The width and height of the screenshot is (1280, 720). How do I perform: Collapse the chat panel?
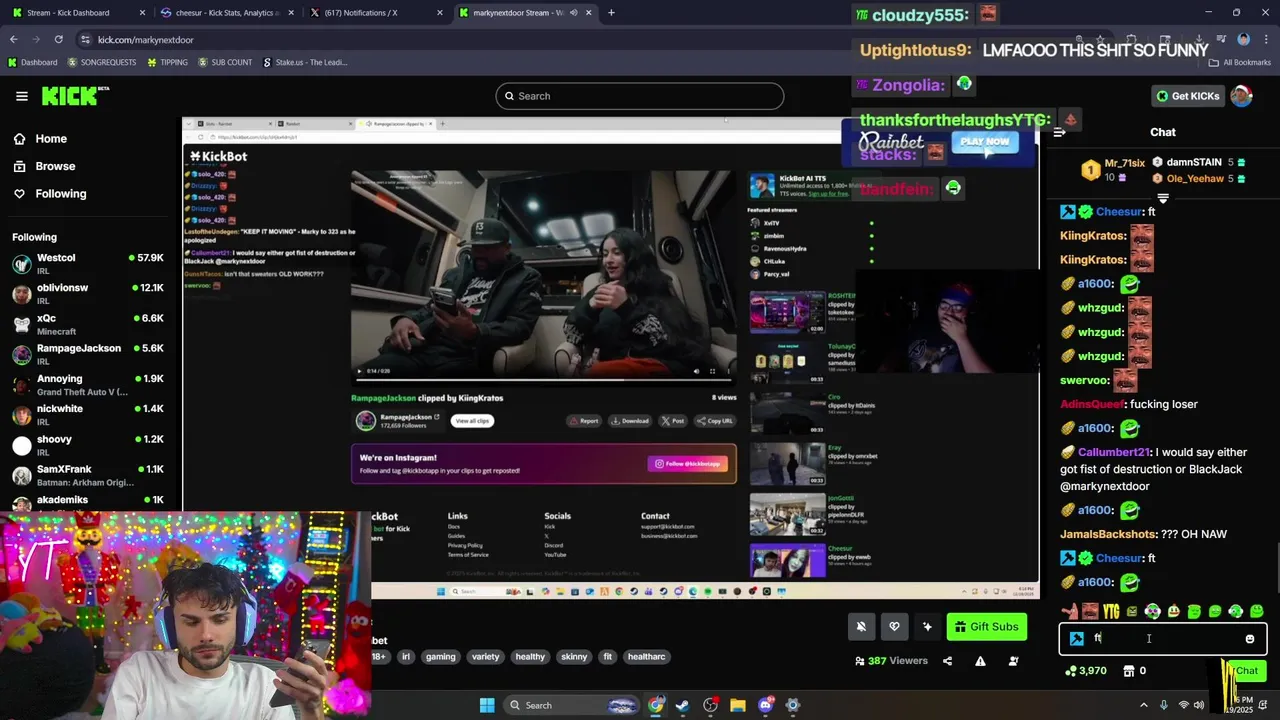(1060, 132)
